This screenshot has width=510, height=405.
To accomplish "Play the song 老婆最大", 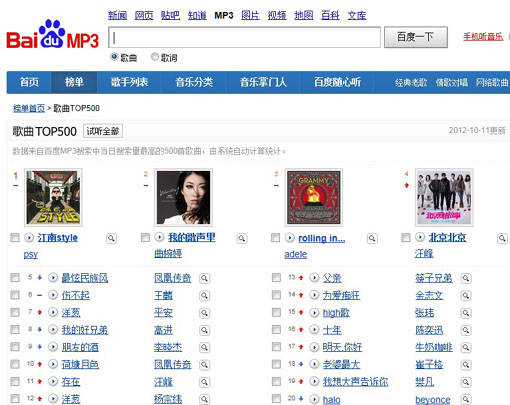I will (314, 364).
